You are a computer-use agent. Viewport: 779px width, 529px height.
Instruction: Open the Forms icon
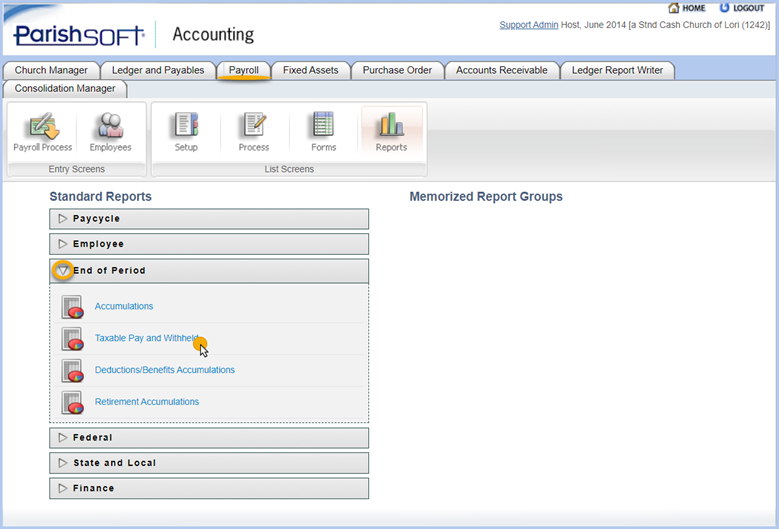point(323,124)
